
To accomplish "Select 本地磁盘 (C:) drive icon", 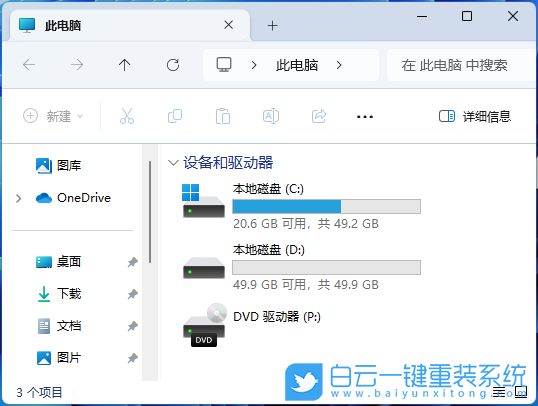I will click(203, 201).
